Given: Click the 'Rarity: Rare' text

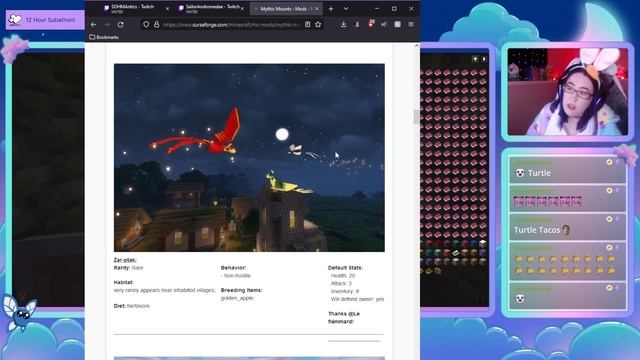Looking at the screenshot, I should tap(128, 268).
